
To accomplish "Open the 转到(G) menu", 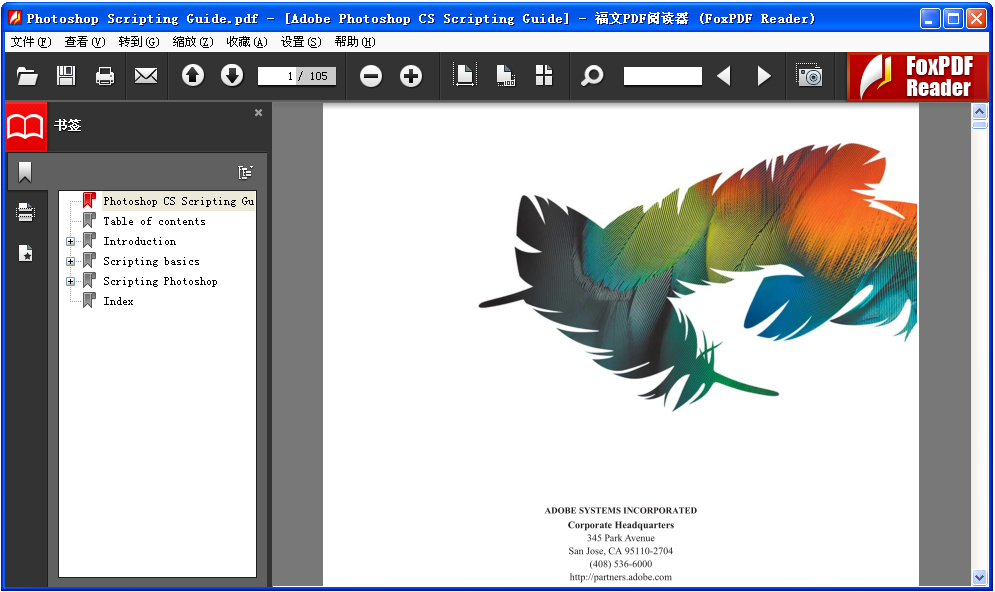I will point(139,42).
